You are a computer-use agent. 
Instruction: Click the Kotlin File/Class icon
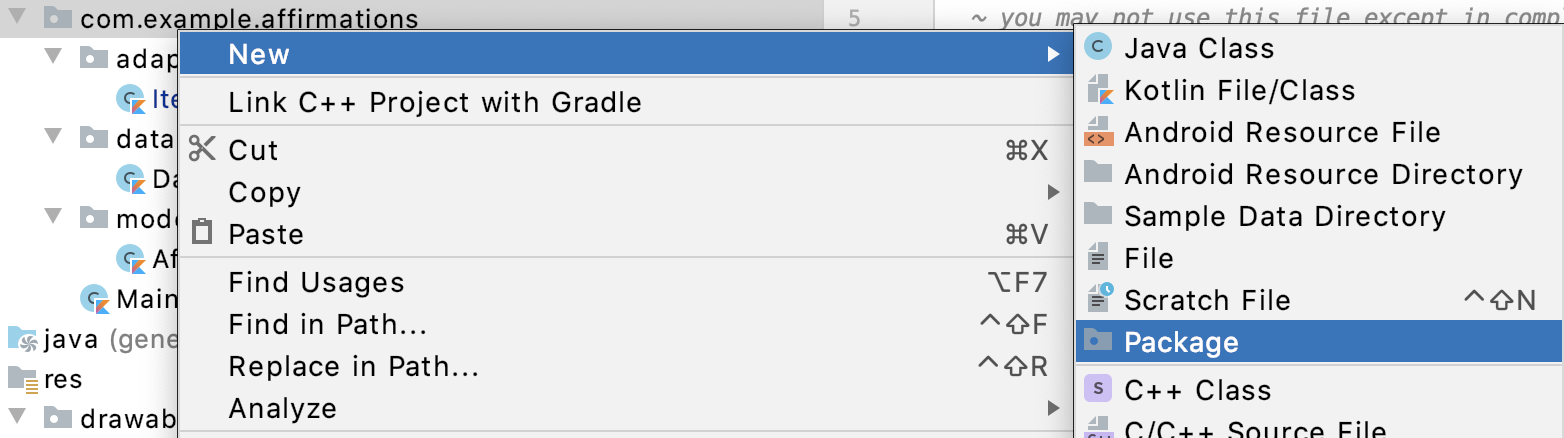[1099, 90]
